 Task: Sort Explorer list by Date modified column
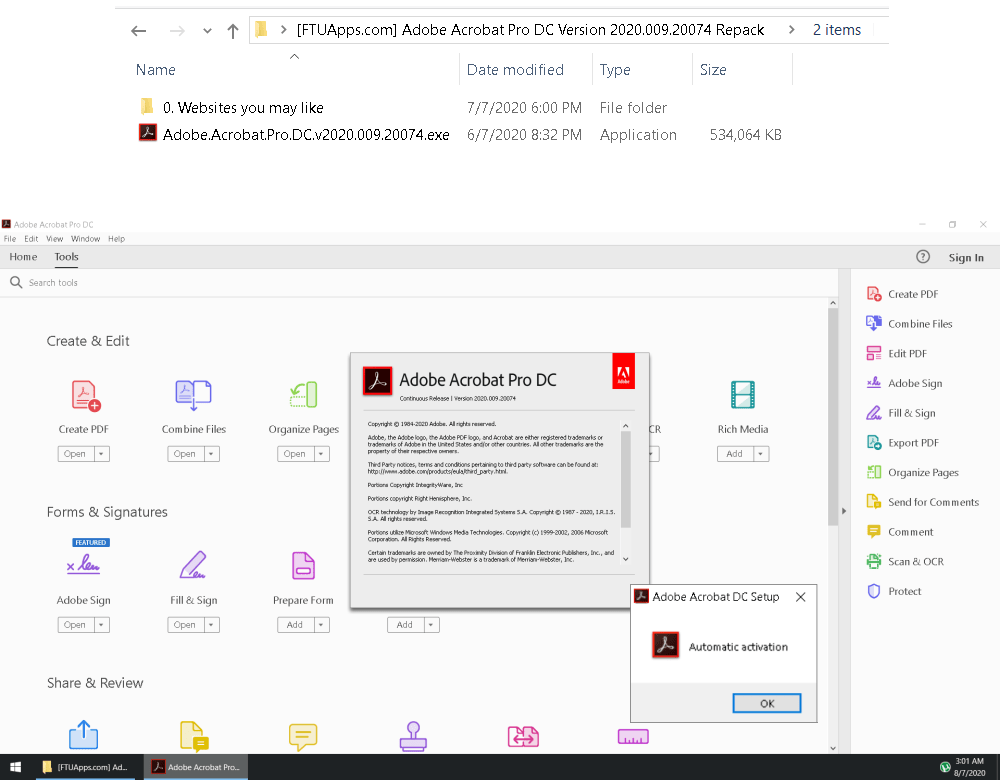click(515, 70)
